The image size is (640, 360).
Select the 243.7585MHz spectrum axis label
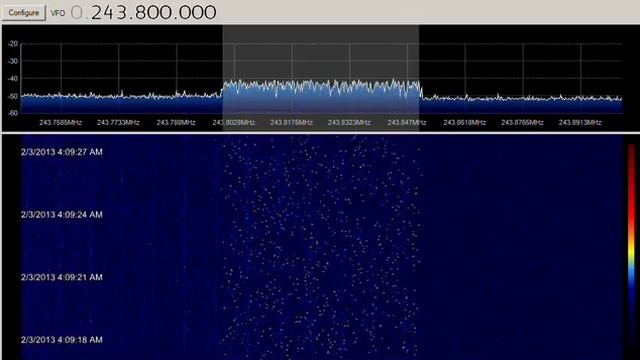pos(60,122)
